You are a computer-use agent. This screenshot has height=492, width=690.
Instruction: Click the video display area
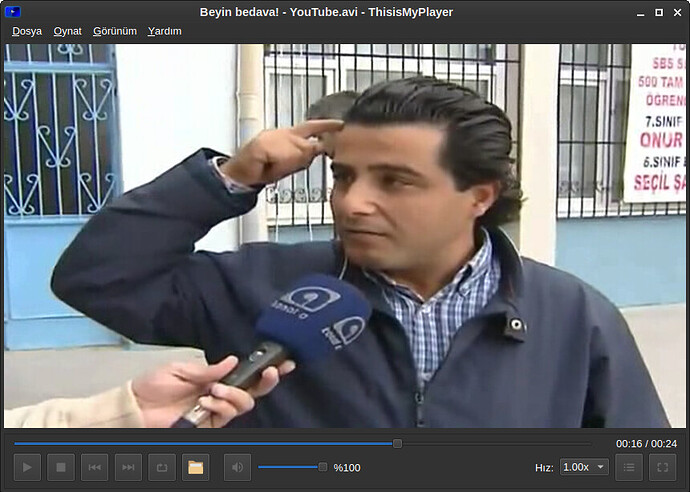click(x=345, y=236)
